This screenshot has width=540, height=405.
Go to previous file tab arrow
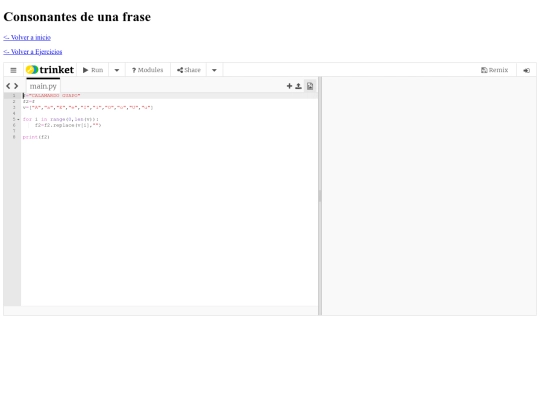[8, 86]
